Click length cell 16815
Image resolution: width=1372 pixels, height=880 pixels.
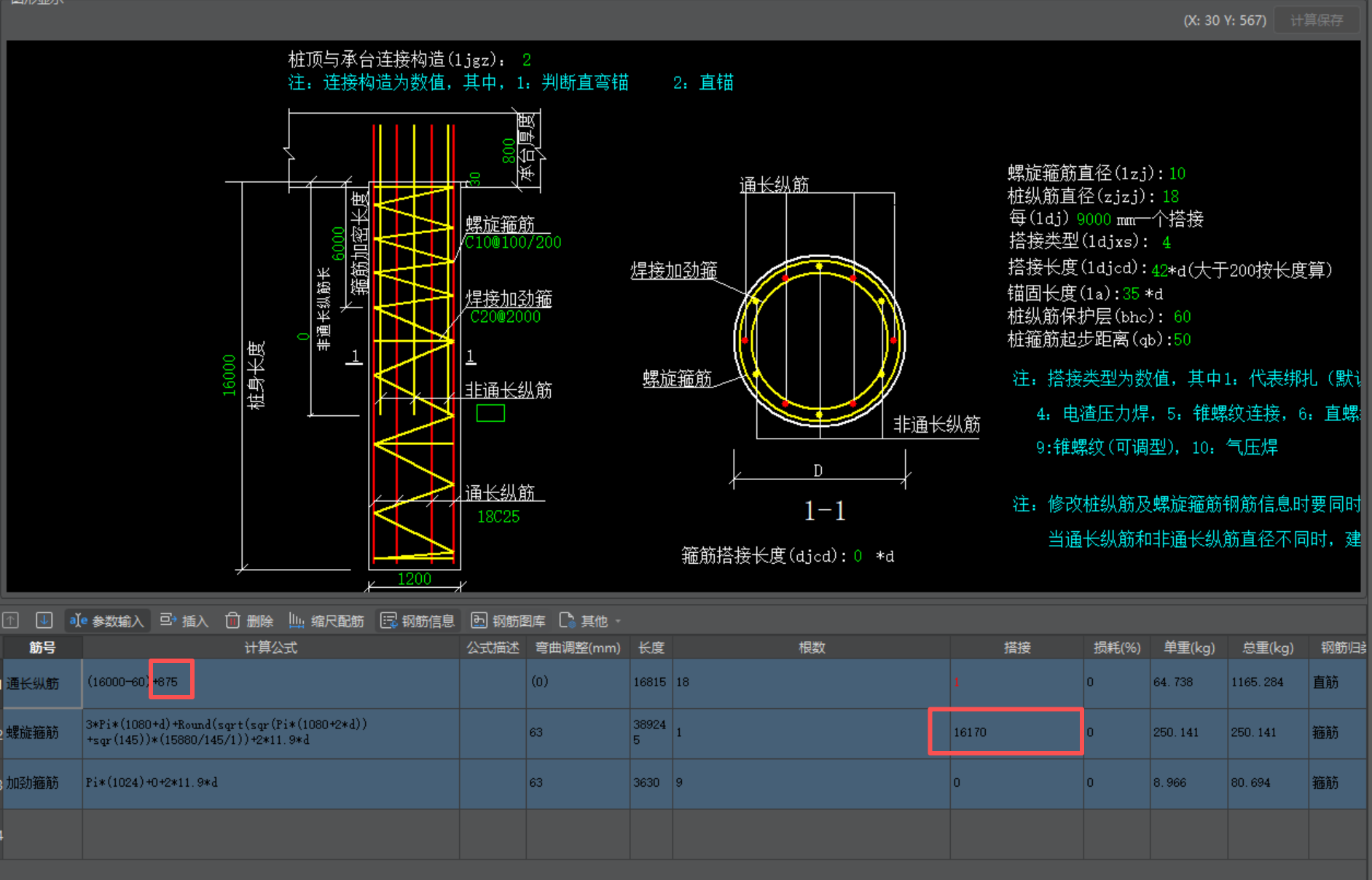click(651, 683)
